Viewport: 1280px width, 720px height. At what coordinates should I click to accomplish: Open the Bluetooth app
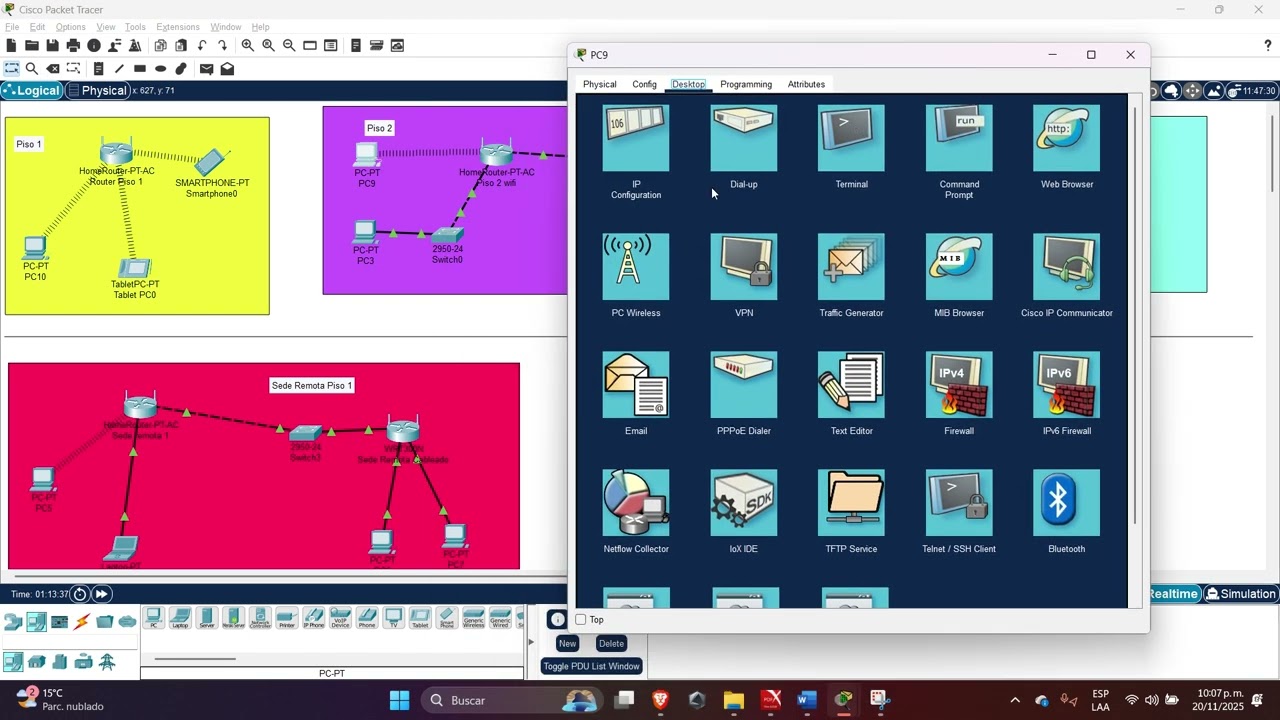[1067, 503]
